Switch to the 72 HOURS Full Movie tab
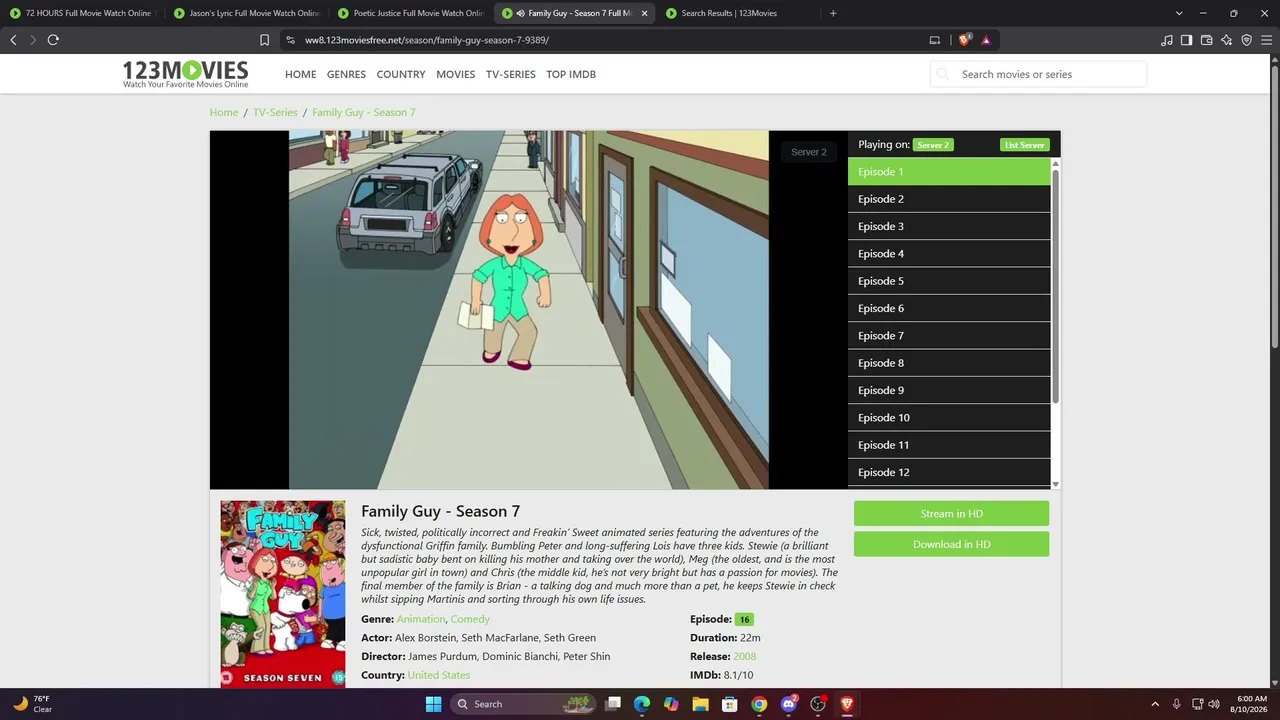The image size is (1280, 720). 82,13
